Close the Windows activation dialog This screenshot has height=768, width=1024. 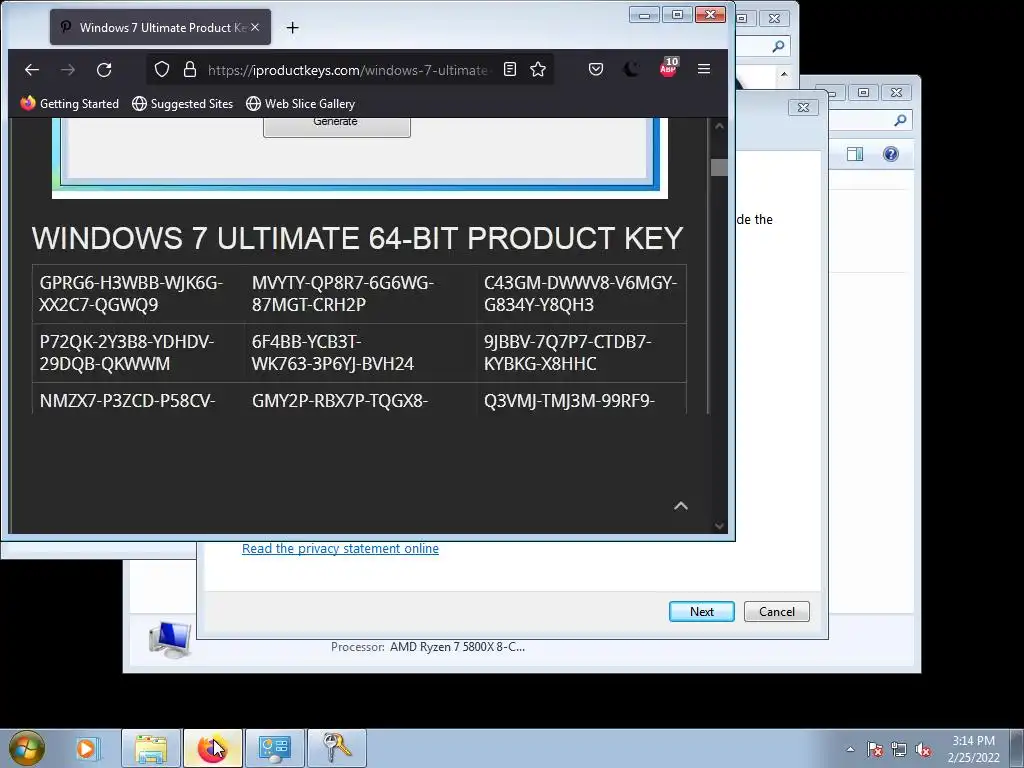803,107
